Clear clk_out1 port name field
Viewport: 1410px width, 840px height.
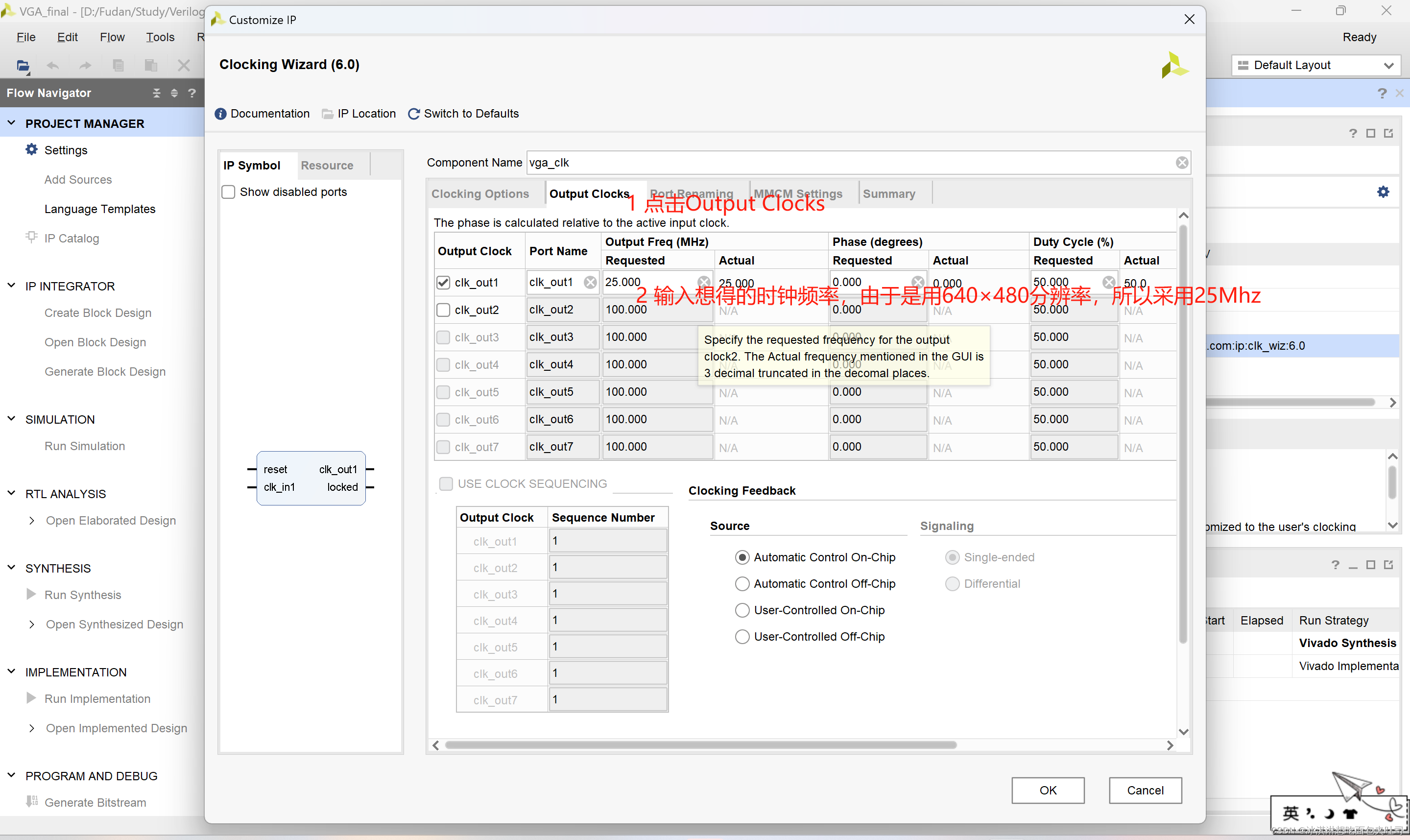[x=590, y=282]
